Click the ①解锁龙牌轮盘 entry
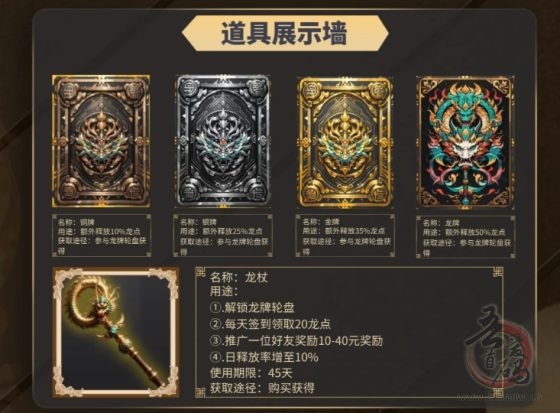The image size is (560, 413). [252, 307]
